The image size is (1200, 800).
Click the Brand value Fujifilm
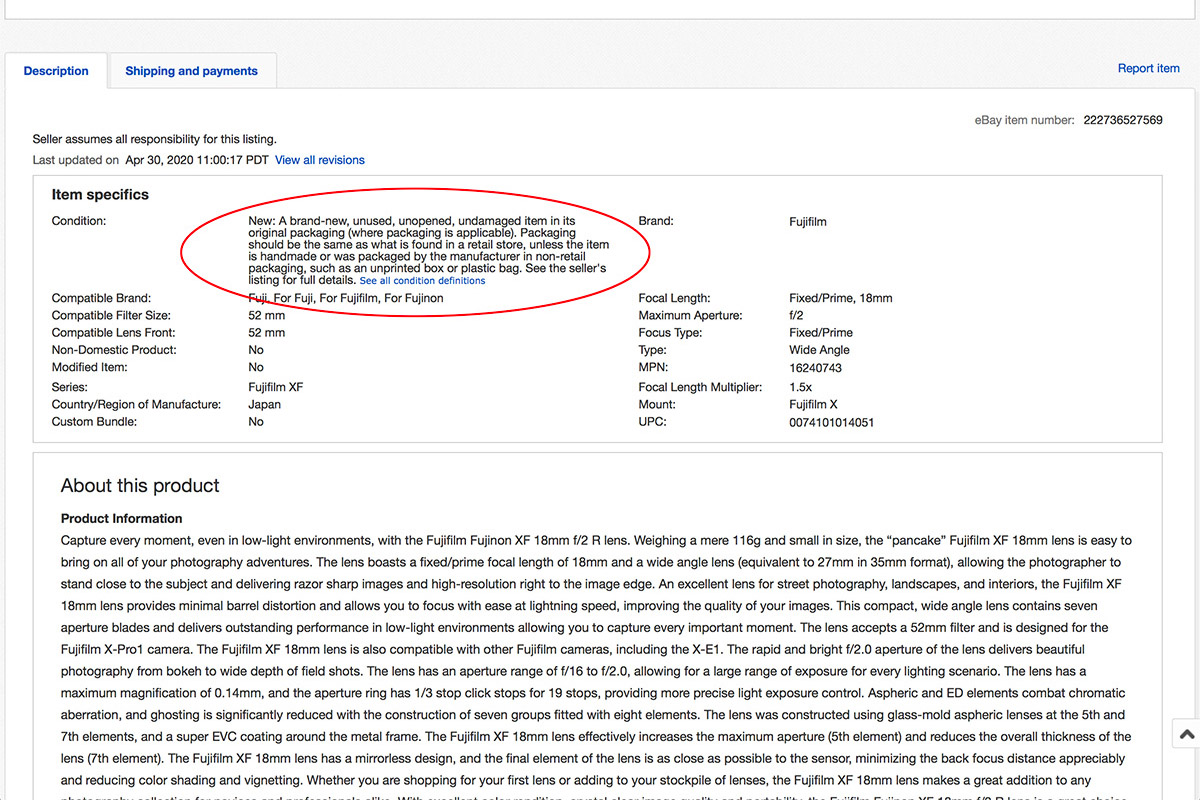(808, 222)
